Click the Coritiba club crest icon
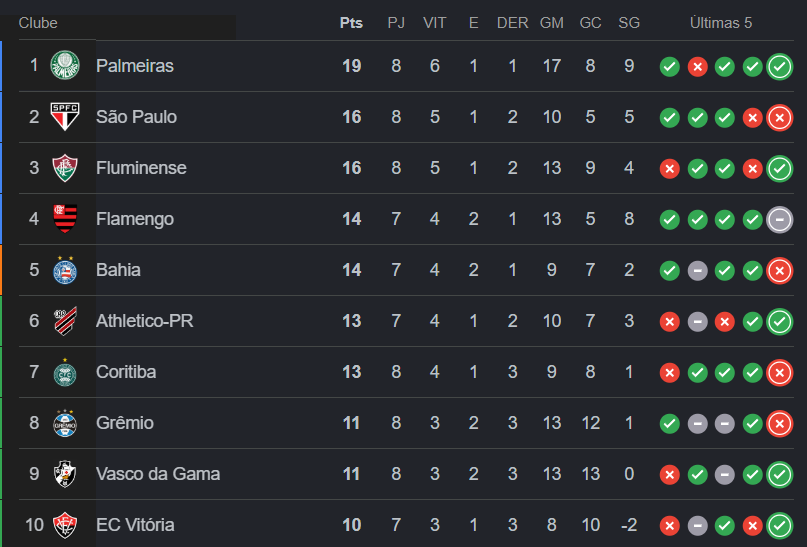The width and height of the screenshot is (807, 547). 65,372
